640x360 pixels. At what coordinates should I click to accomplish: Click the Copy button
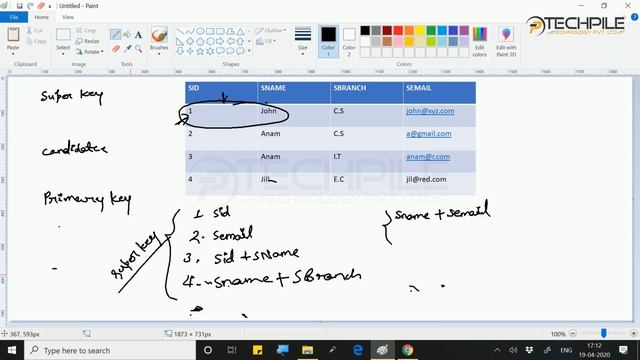[36, 41]
